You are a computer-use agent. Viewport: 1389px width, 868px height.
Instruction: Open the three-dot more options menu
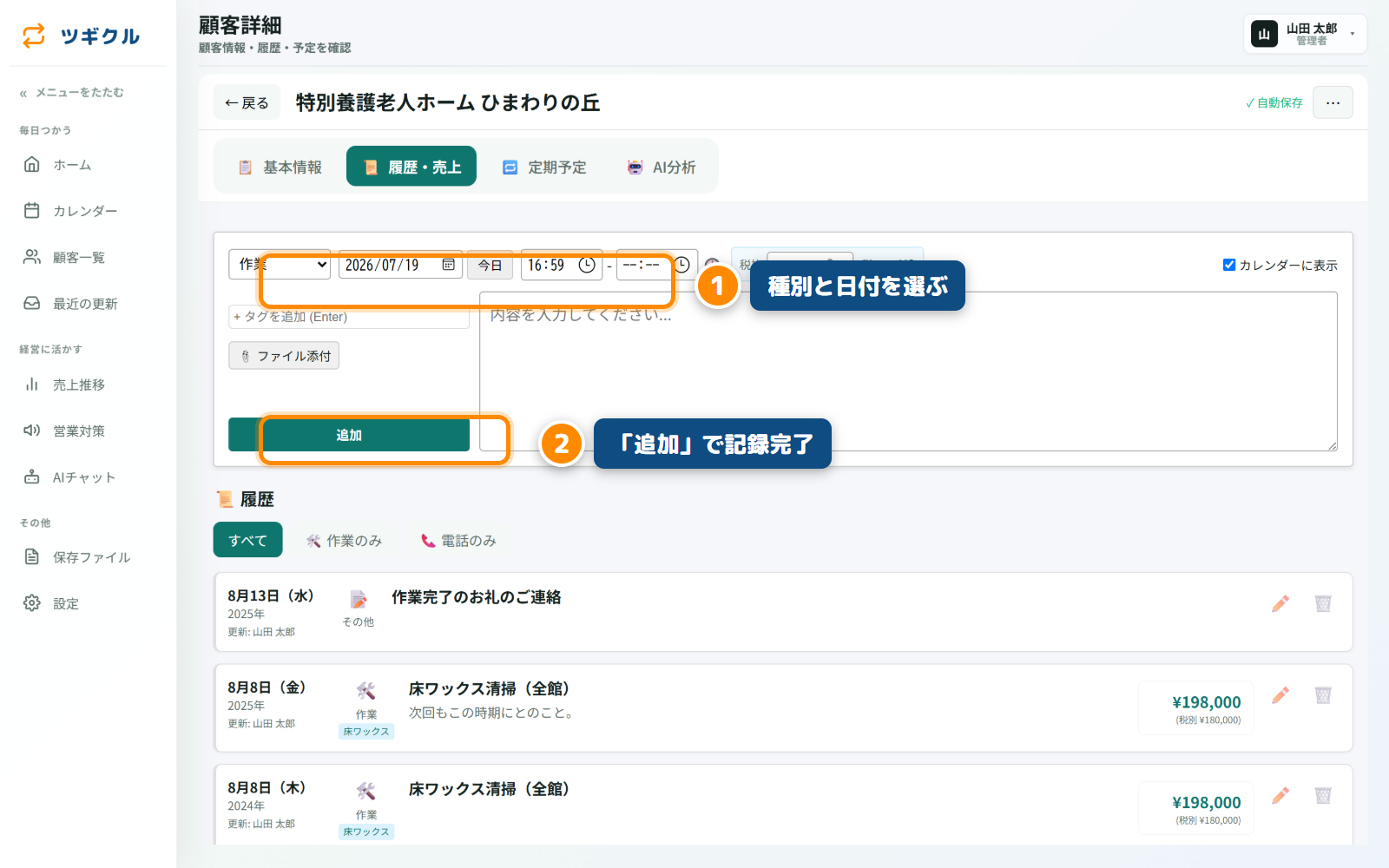tap(1333, 102)
